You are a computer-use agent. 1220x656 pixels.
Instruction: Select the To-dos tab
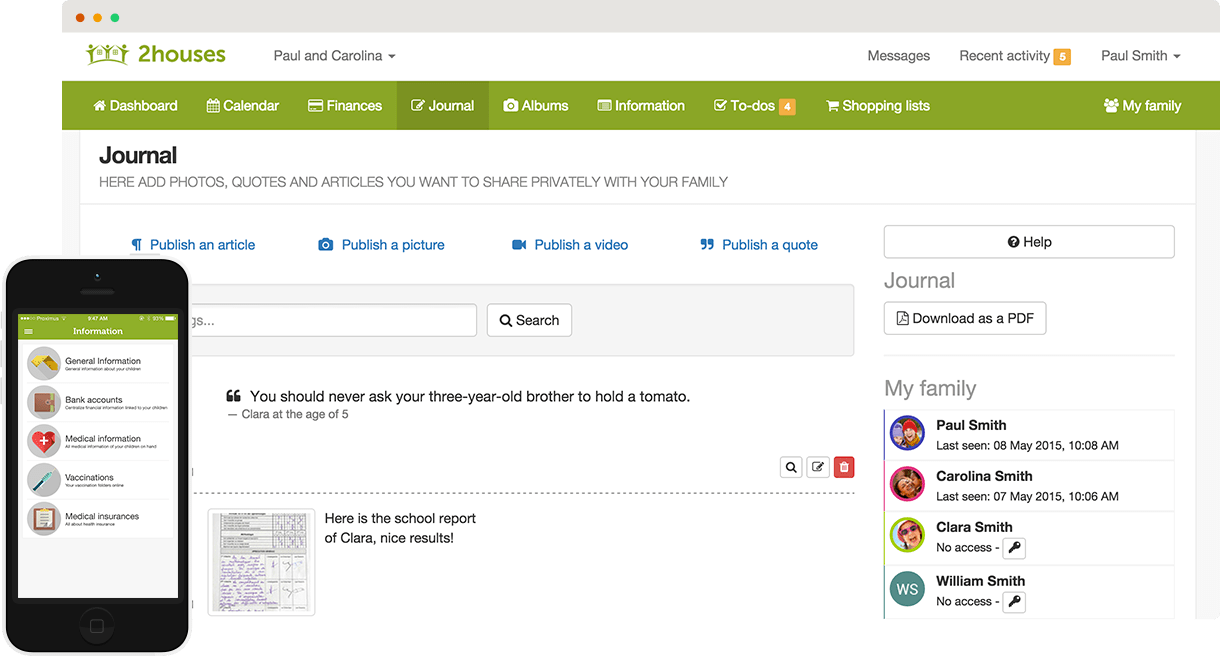[753, 106]
